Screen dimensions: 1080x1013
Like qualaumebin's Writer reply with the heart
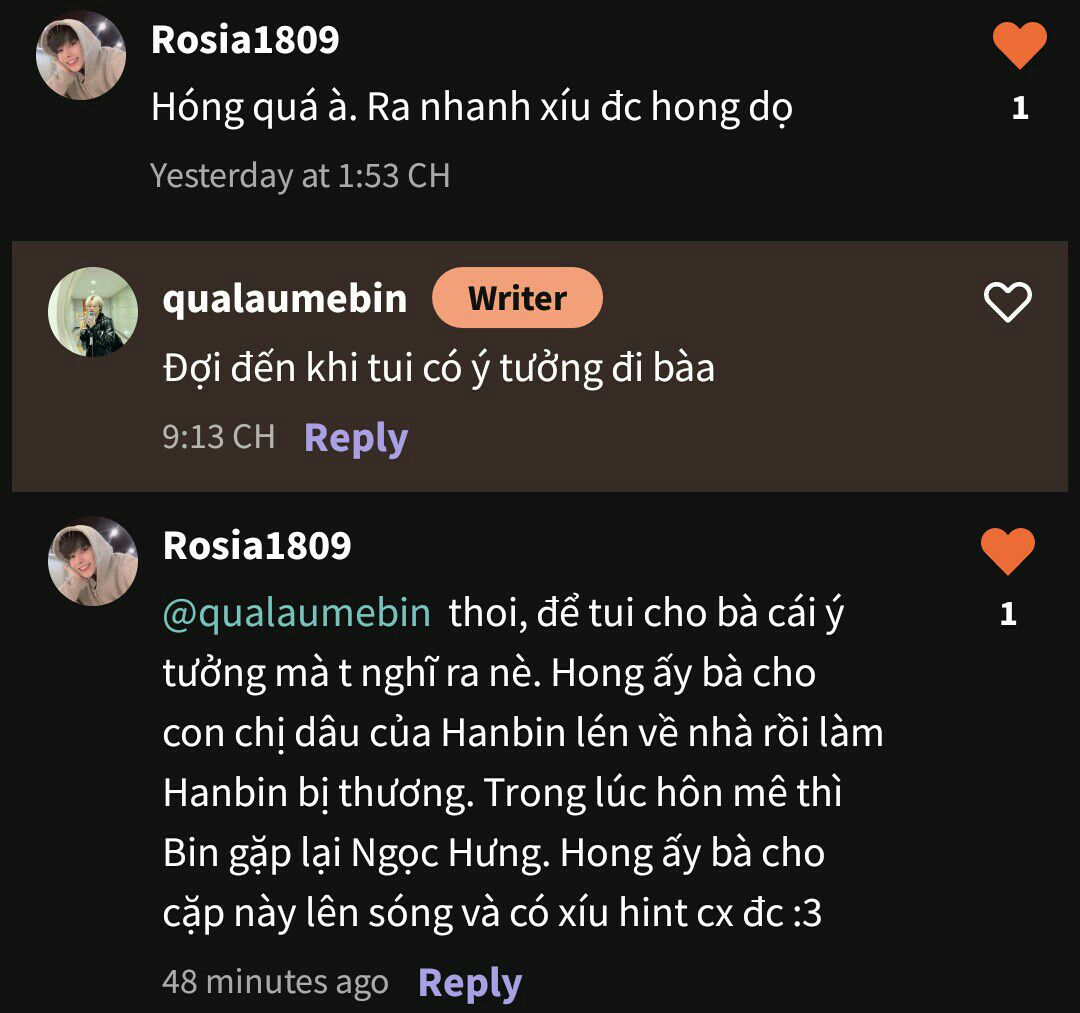pos(1007,302)
